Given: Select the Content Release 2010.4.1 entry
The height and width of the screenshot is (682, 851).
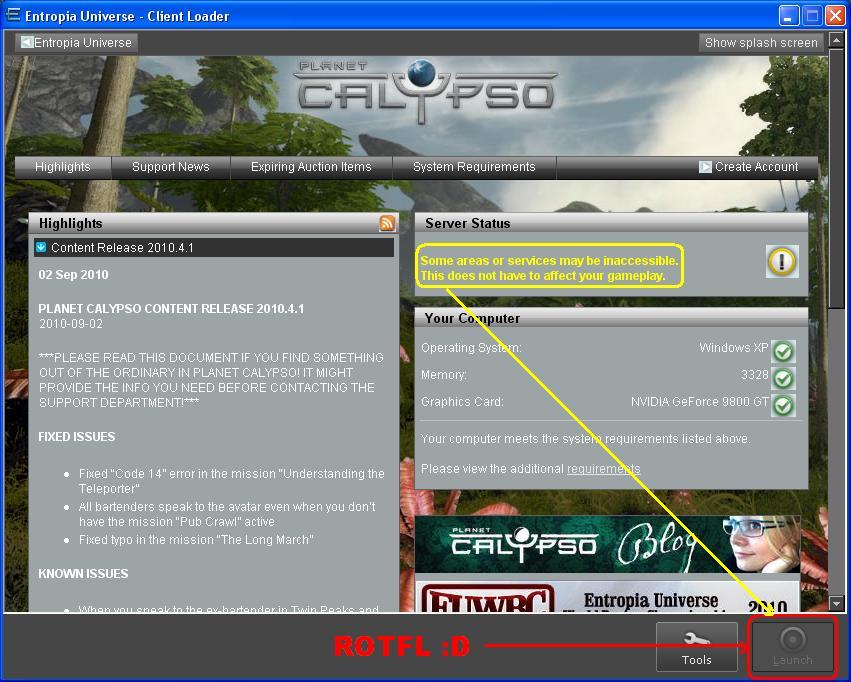Looking at the screenshot, I should point(214,247).
